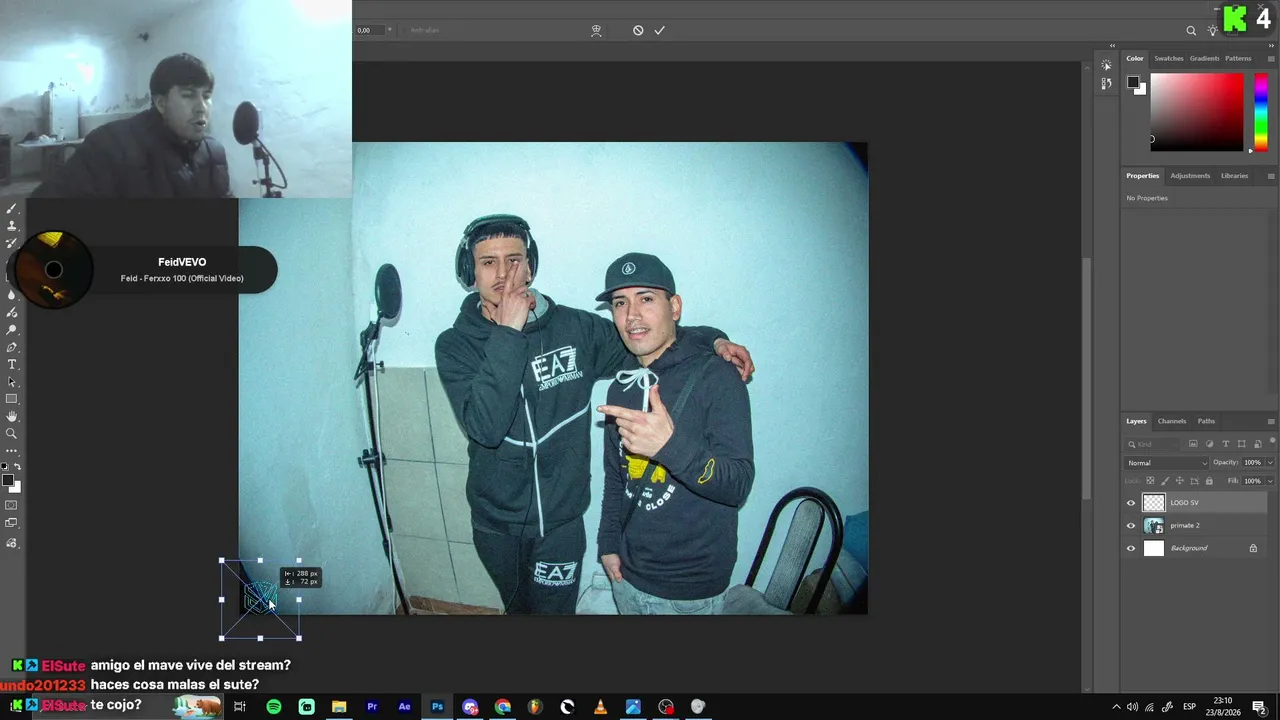Filter layers by smart object type

(x=1256, y=444)
